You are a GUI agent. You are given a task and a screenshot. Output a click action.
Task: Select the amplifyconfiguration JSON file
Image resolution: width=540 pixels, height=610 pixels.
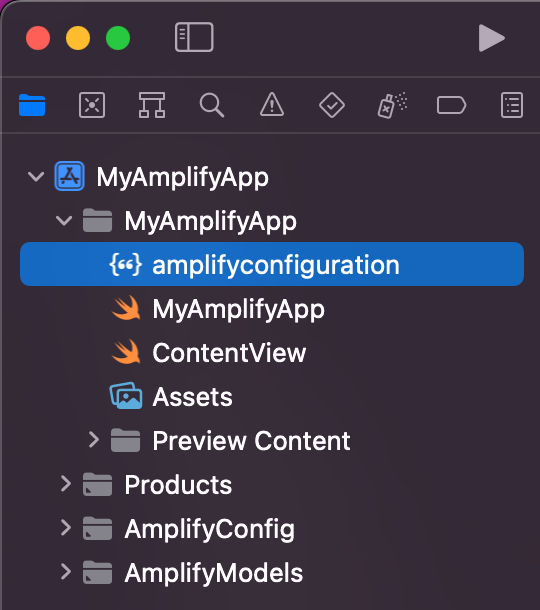click(272, 264)
